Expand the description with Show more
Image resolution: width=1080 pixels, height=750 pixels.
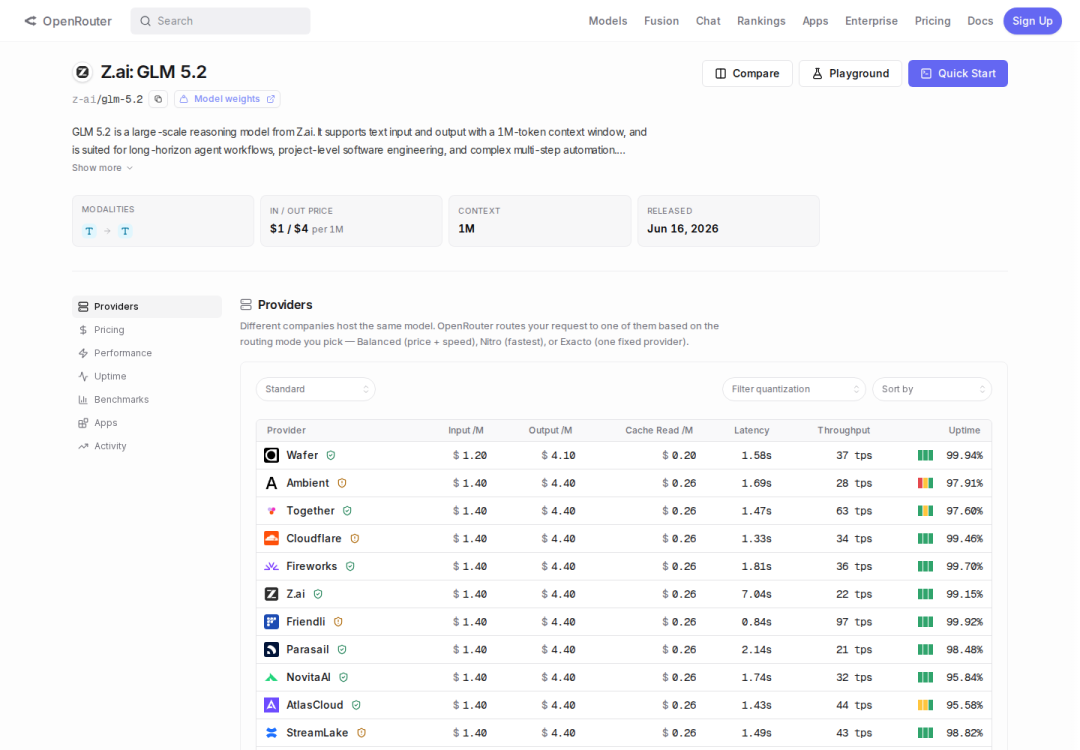[102, 168]
